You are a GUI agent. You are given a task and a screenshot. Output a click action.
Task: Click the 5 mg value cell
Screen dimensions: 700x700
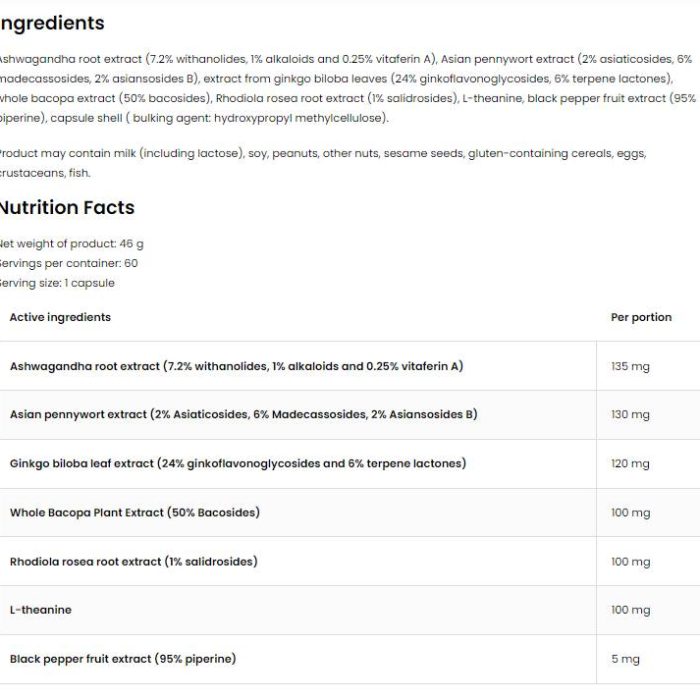[x=625, y=659]
